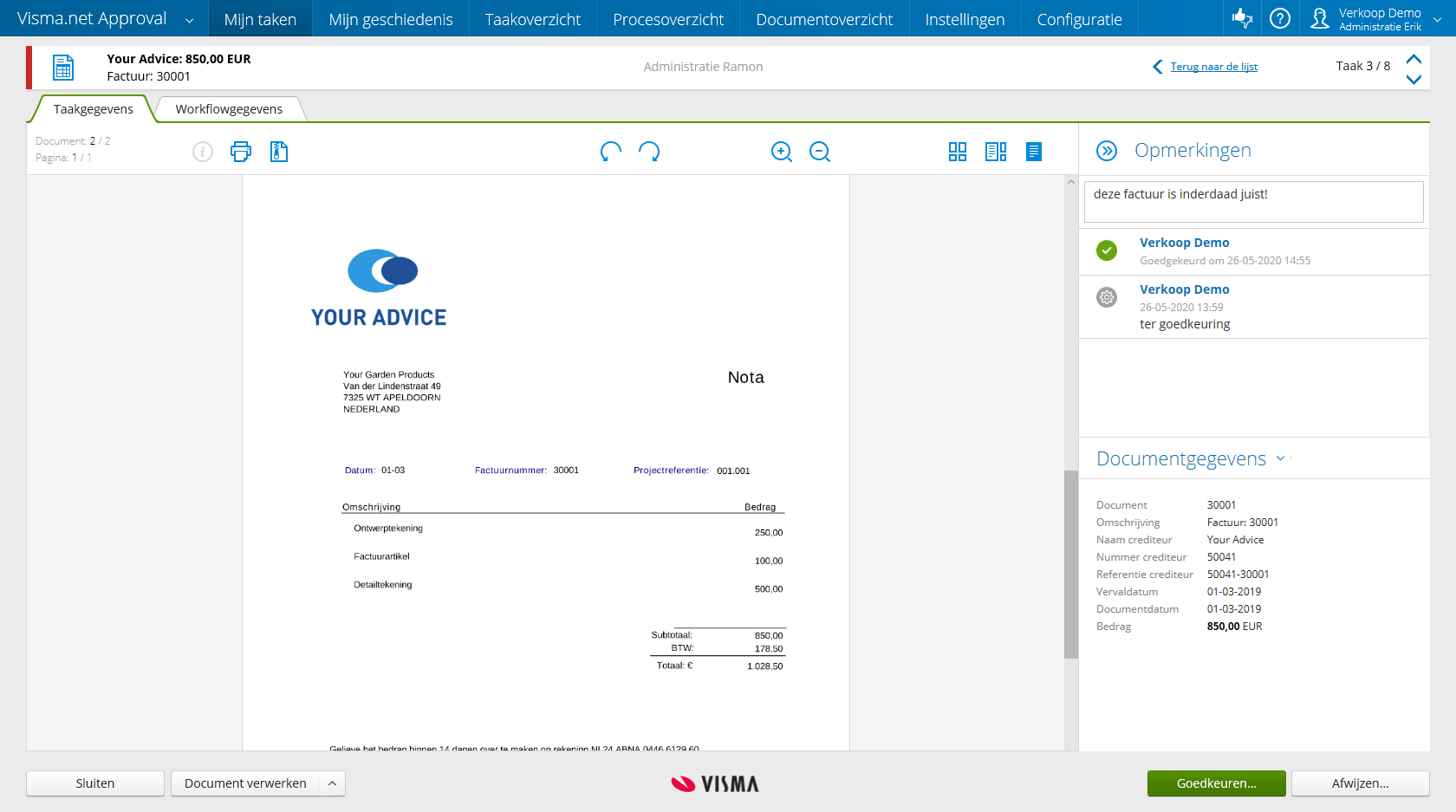Switch to the Workflowgegevens tab

pyautogui.click(x=229, y=109)
